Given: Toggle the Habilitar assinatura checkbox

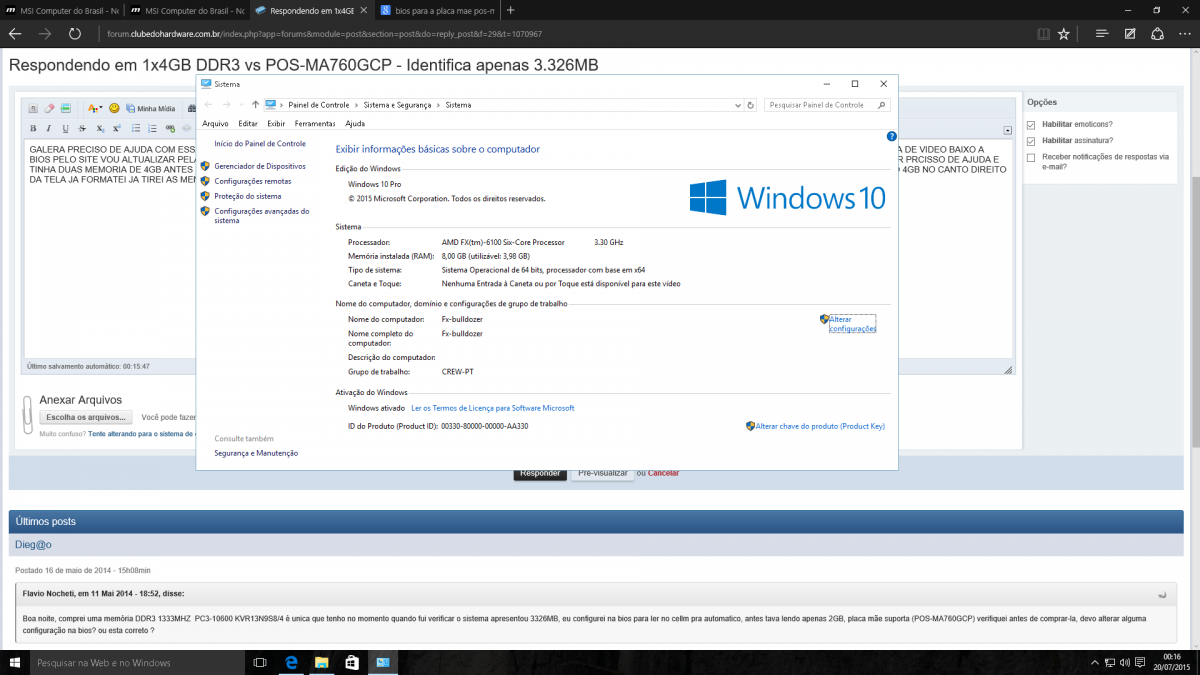Looking at the screenshot, I should 1031,141.
